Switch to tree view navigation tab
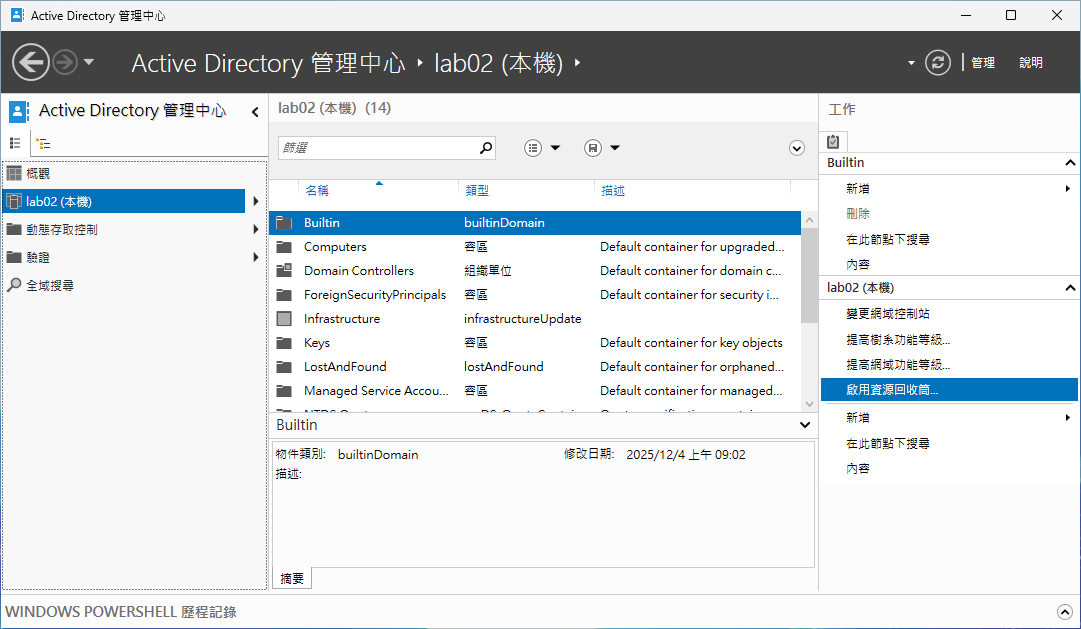The height and width of the screenshot is (629, 1081). [x=43, y=143]
